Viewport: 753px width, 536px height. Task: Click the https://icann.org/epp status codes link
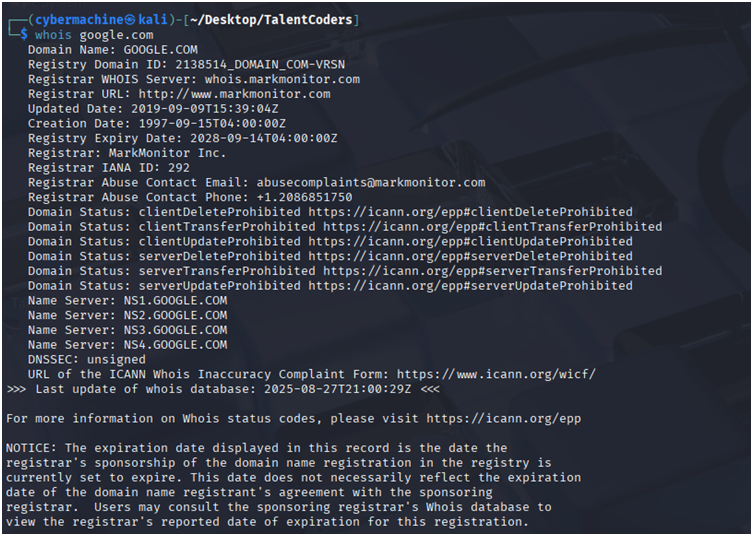pos(503,419)
